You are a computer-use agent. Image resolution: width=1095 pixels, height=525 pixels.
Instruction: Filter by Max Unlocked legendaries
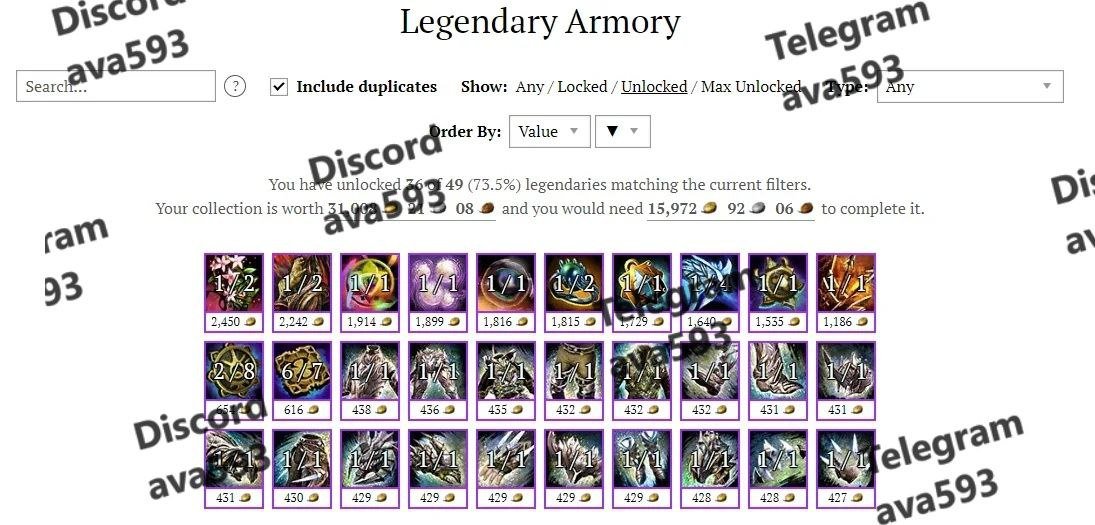click(751, 87)
